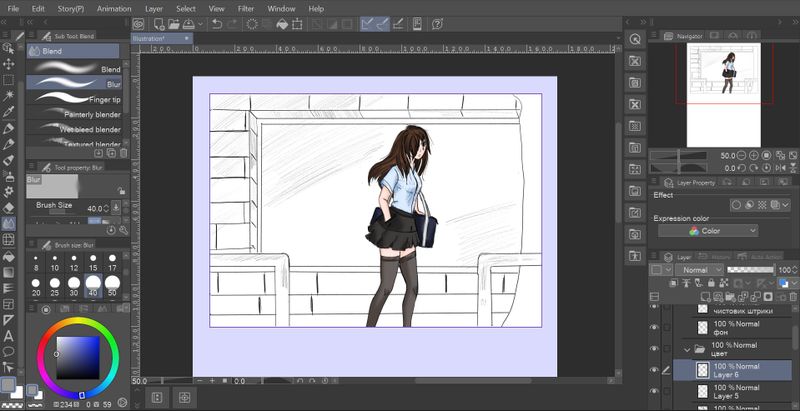This screenshot has height=411, width=800.
Task: Collapse the цвет layer folder
Action: [686, 349]
